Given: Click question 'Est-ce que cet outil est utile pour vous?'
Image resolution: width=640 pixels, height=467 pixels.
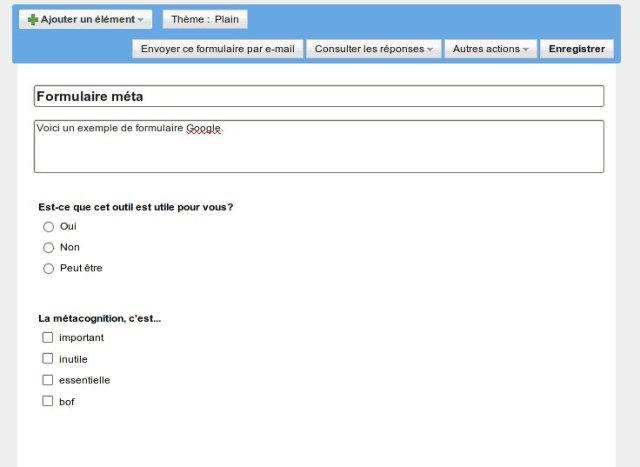Looking at the screenshot, I should point(136,207).
